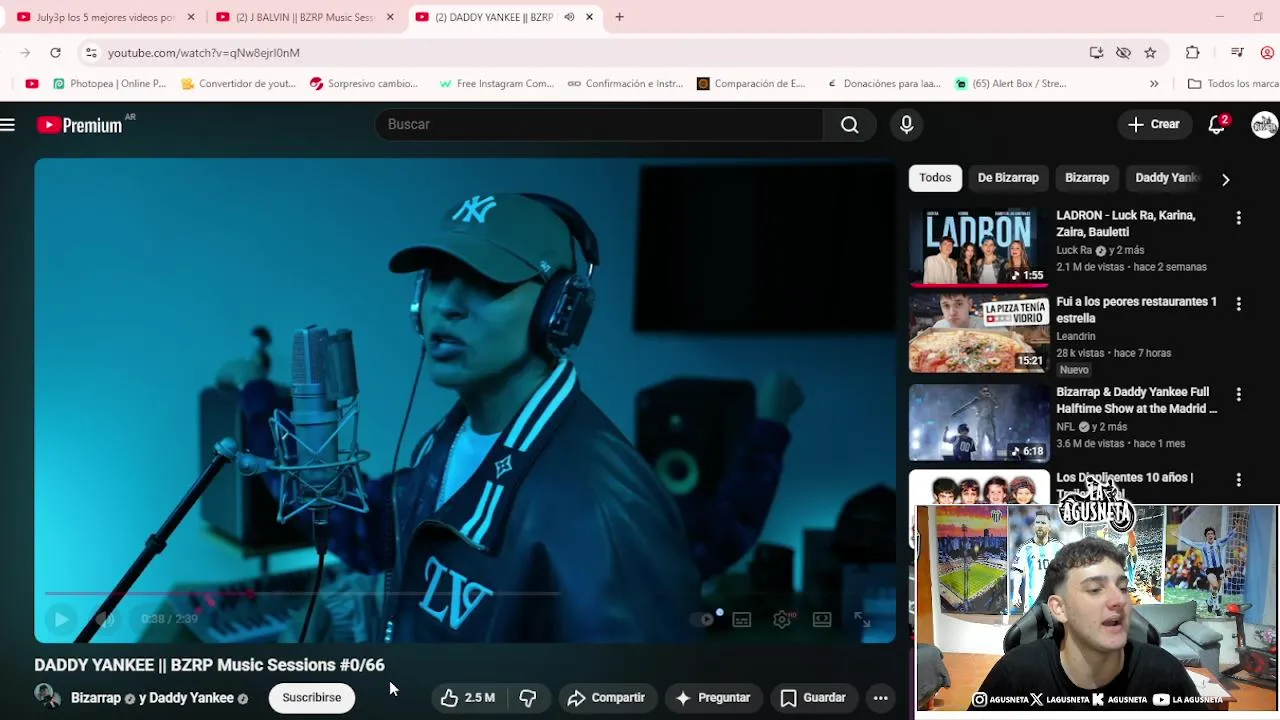This screenshot has width=1280, height=720.
Task: Like the video (2.5 M)
Action: coord(468,698)
